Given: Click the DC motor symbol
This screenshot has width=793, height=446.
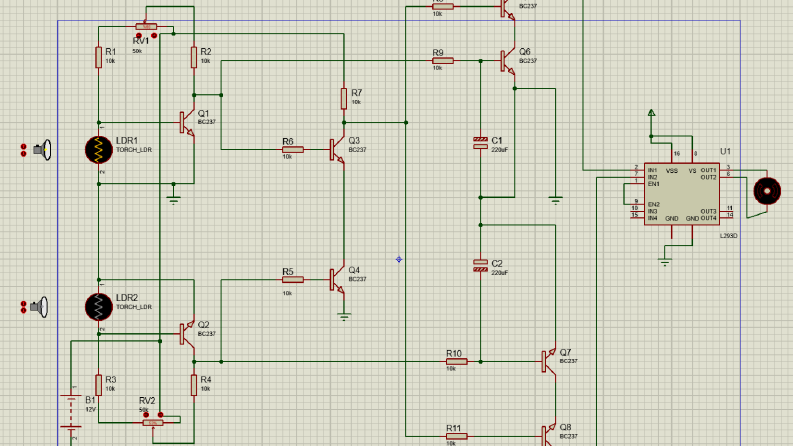Looking at the screenshot, I should (x=767, y=191).
